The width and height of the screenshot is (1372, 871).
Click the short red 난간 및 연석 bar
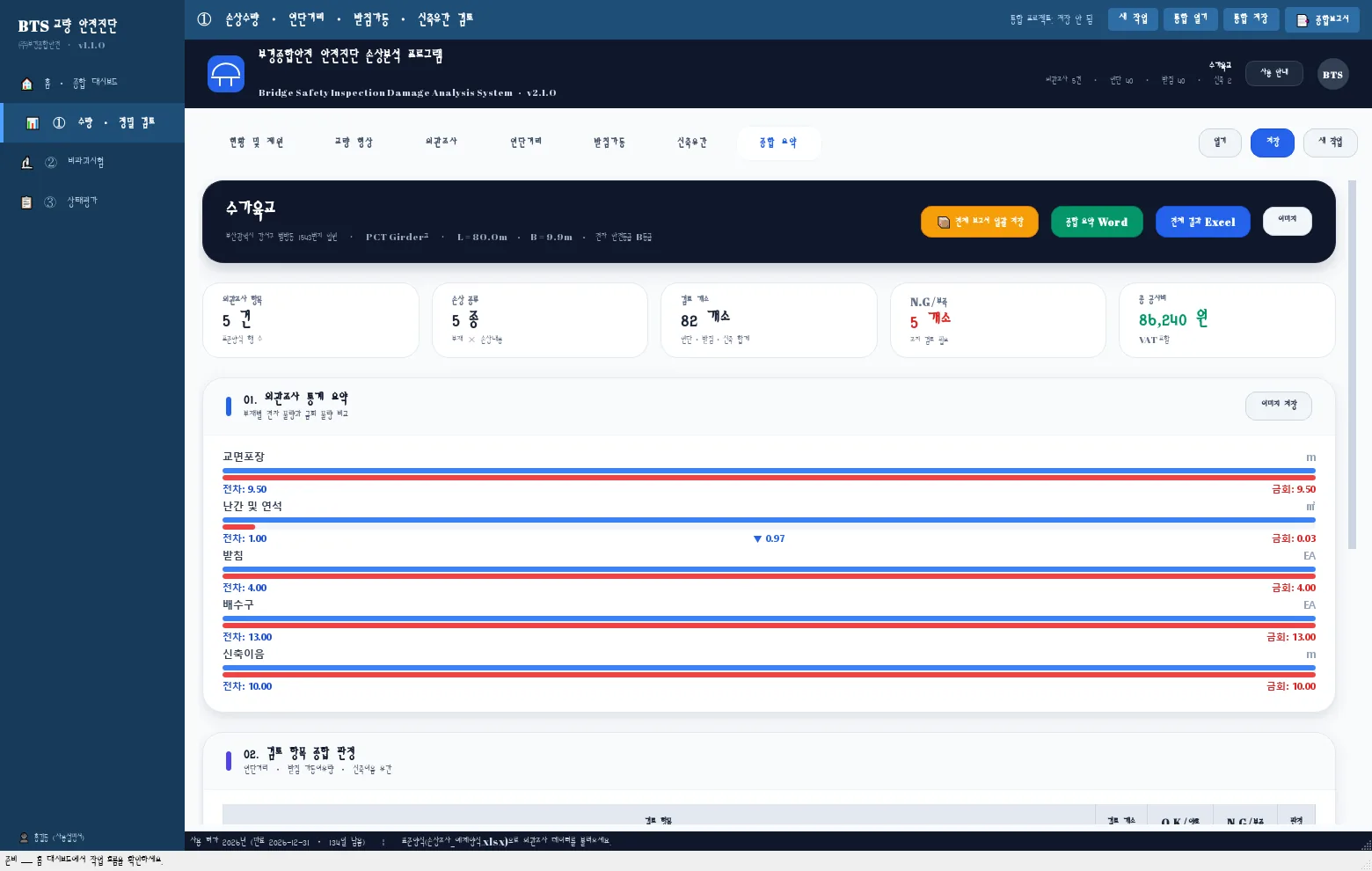[239, 527]
